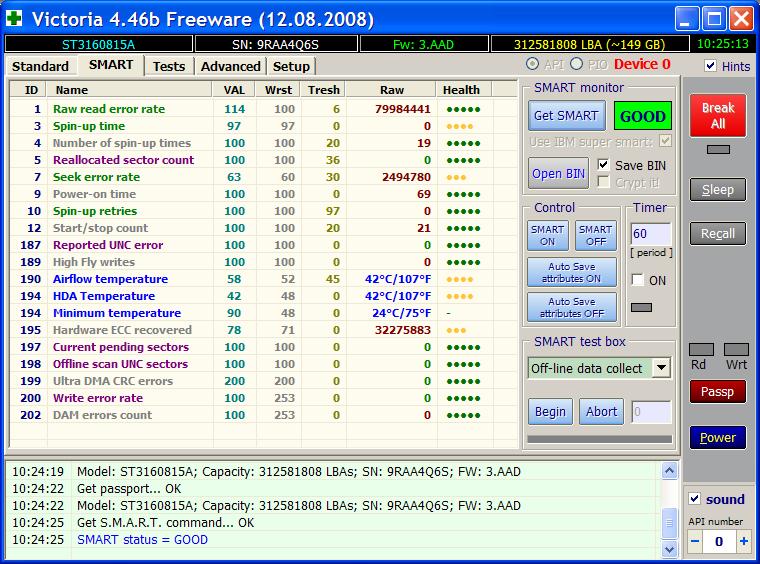Open the Tests tab
The image size is (760, 564).
[x=169, y=66]
